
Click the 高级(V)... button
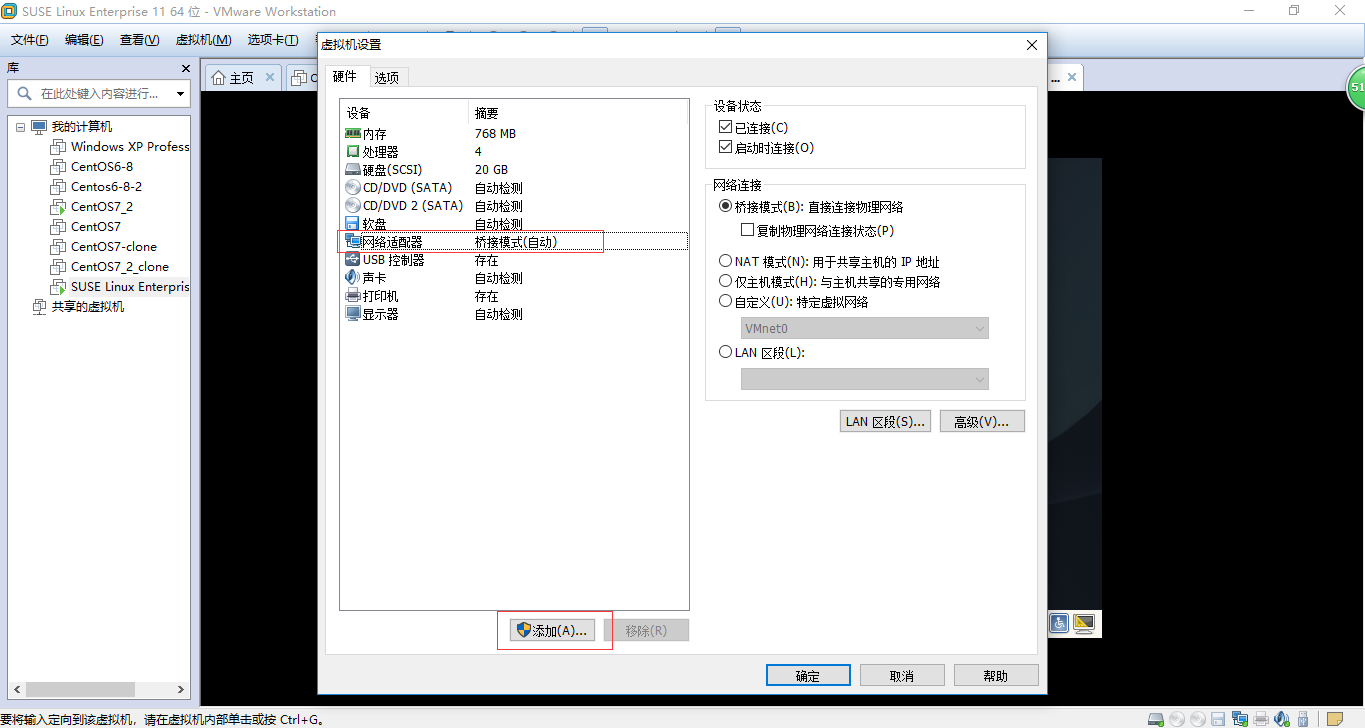point(982,421)
